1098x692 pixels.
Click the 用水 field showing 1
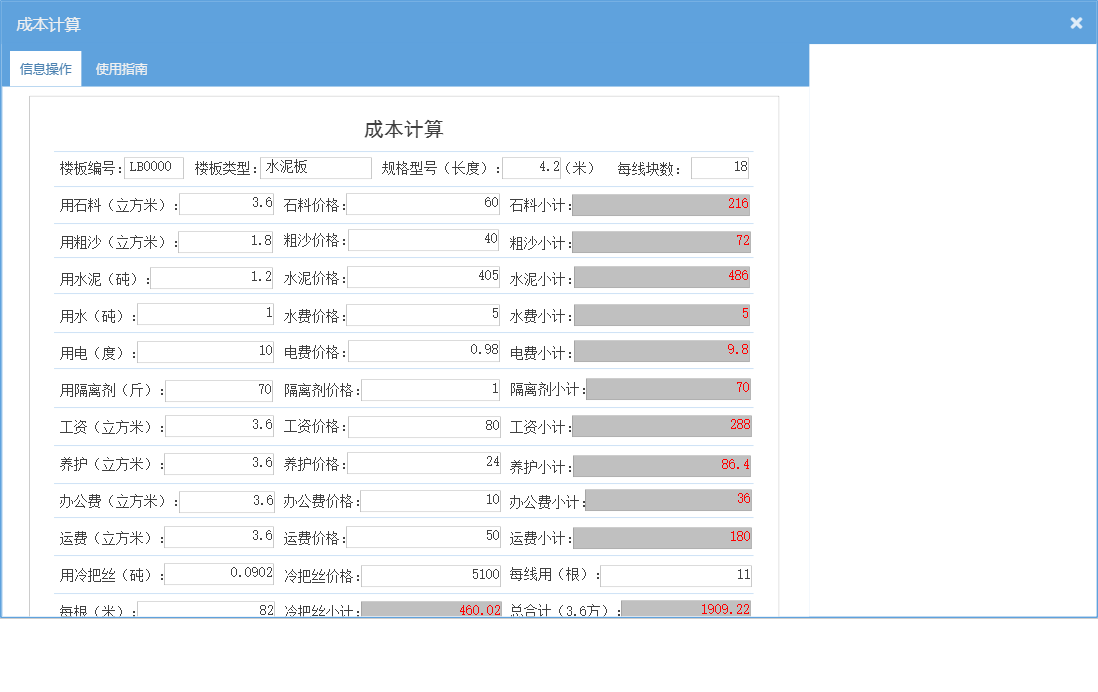pos(205,315)
